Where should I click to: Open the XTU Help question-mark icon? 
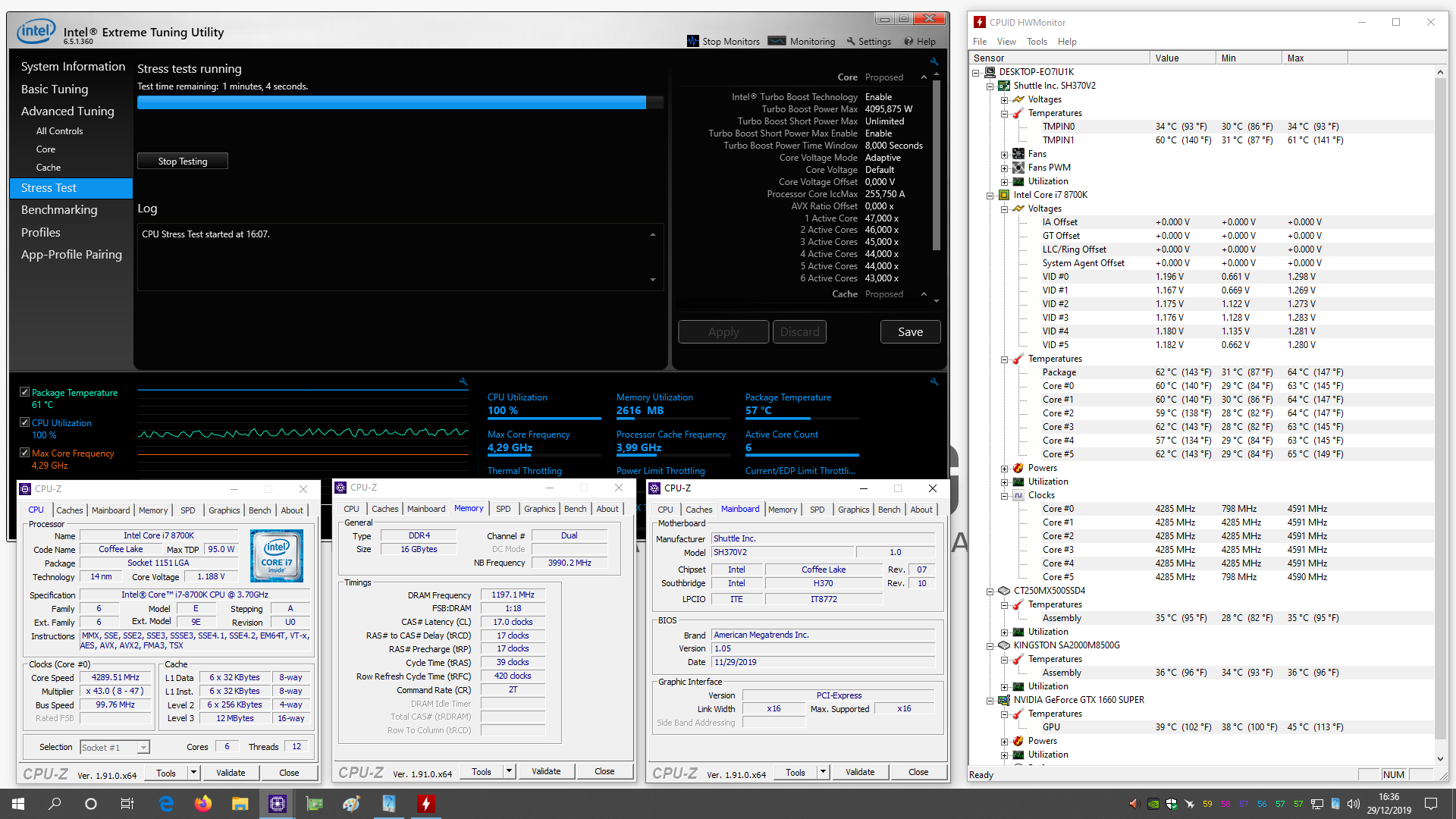pyautogui.click(x=908, y=42)
